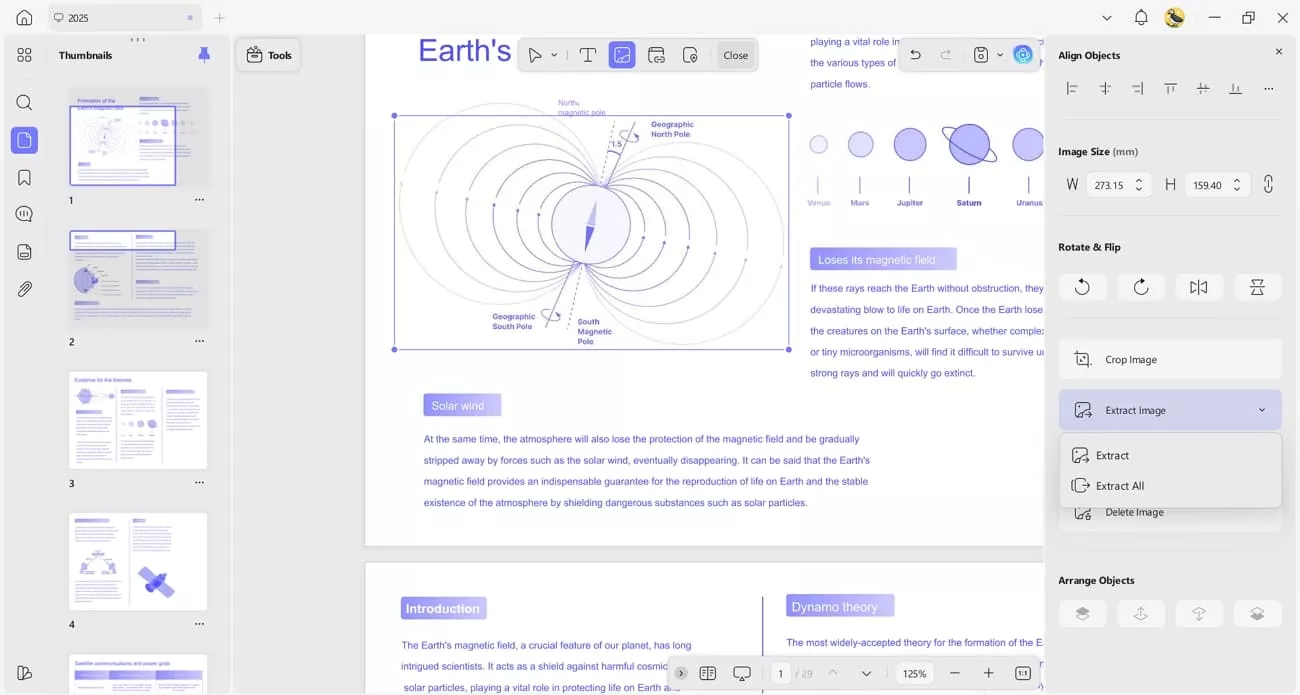This screenshot has height=695, width=1300.
Task: Click the image height H field
Action: pos(1218,185)
